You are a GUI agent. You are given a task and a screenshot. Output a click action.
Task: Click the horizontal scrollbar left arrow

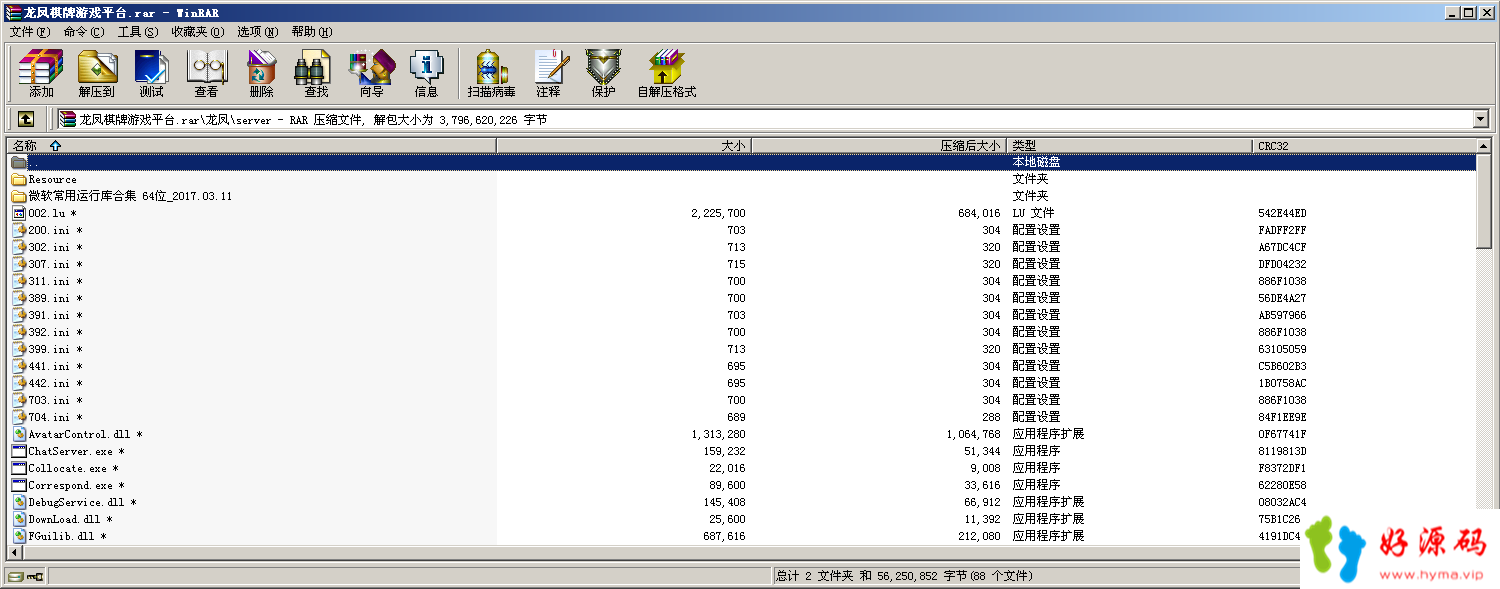(15, 552)
